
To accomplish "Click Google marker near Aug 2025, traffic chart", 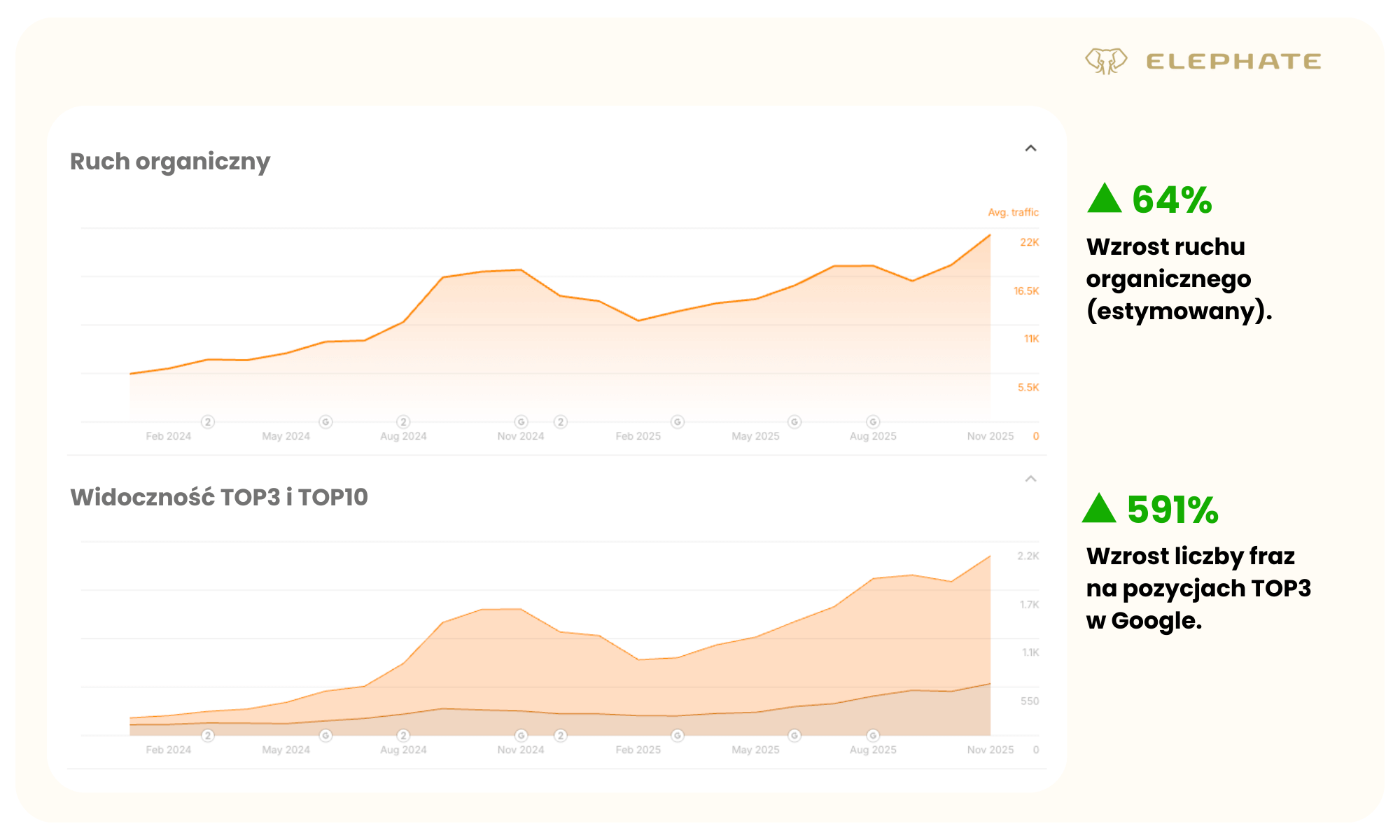I will 873,422.
